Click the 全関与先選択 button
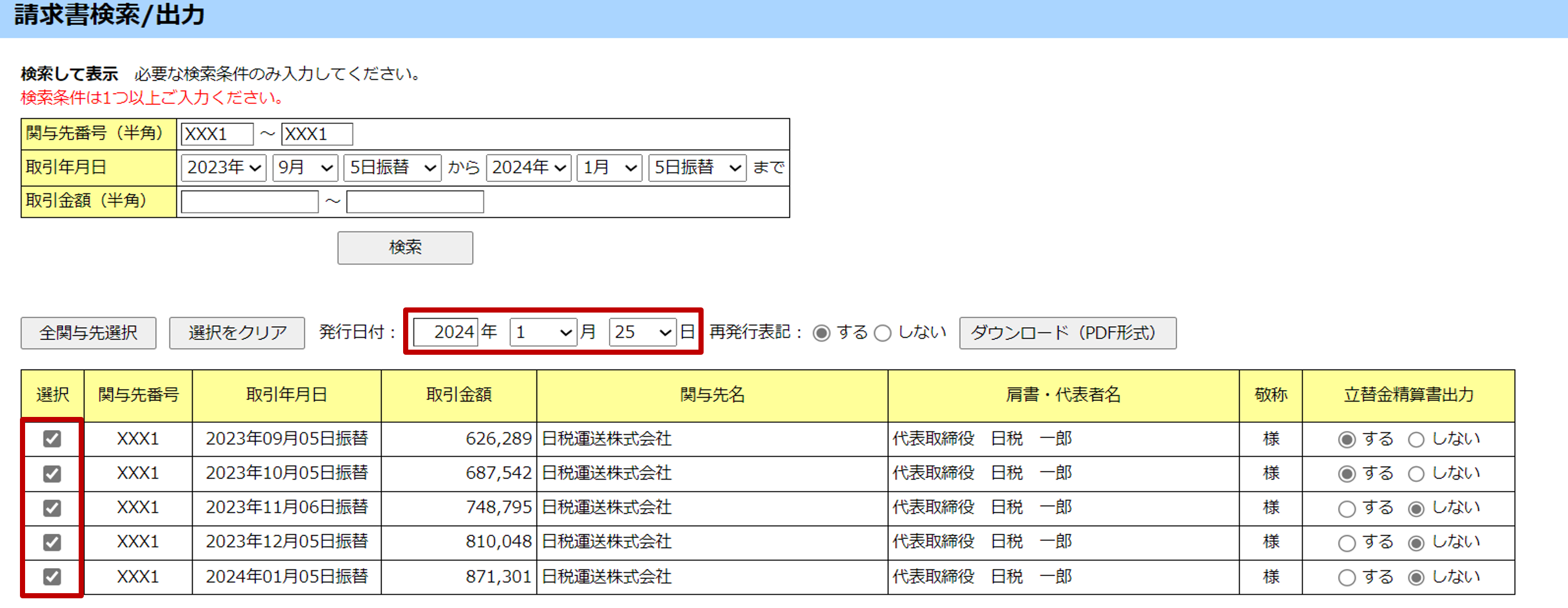The height and width of the screenshot is (608, 1568). click(x=88, y=333)
